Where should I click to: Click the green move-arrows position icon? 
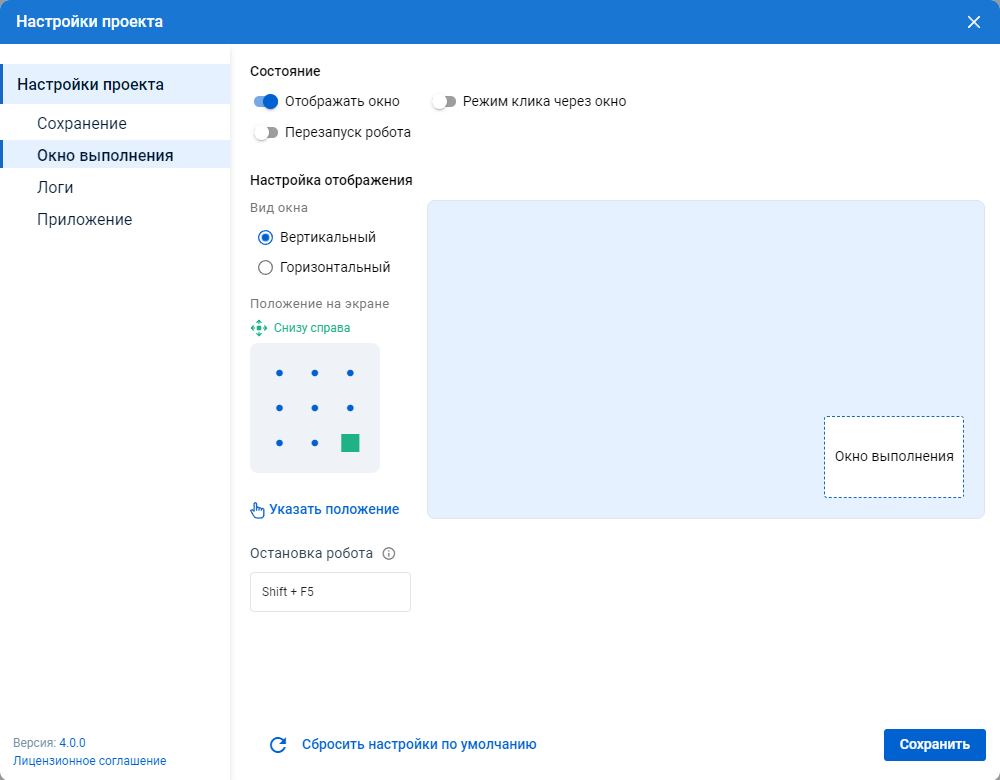(258, 328)
